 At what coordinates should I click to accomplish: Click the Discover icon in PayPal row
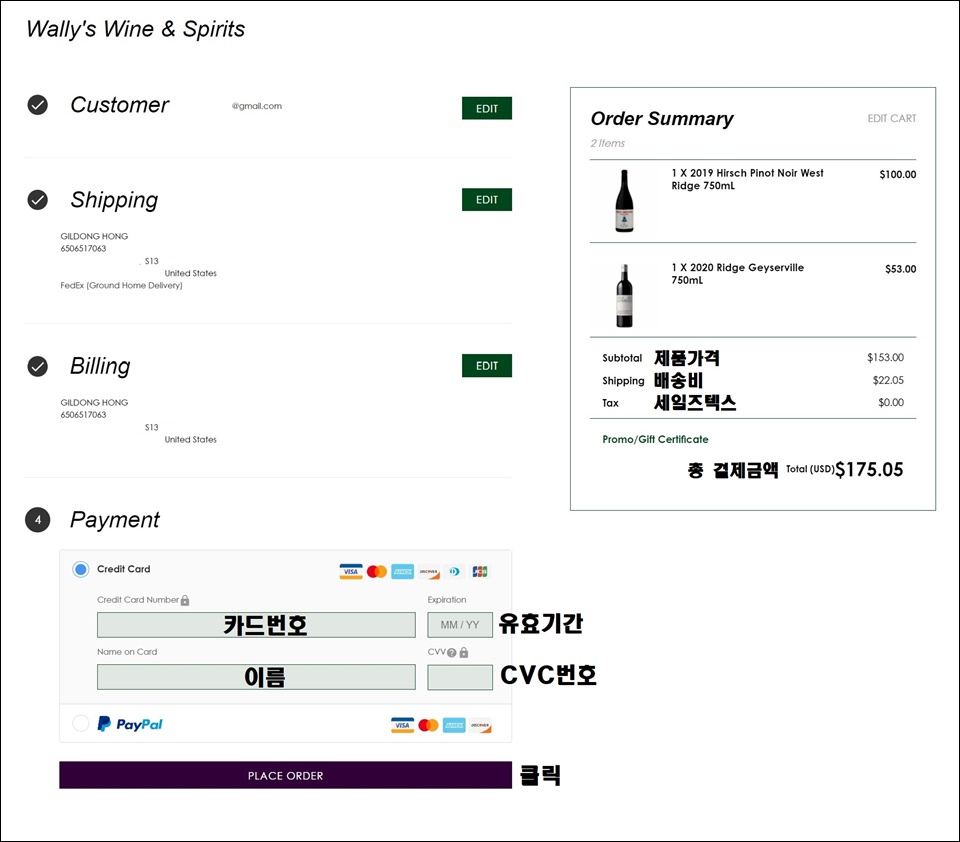tap(480, 725)
